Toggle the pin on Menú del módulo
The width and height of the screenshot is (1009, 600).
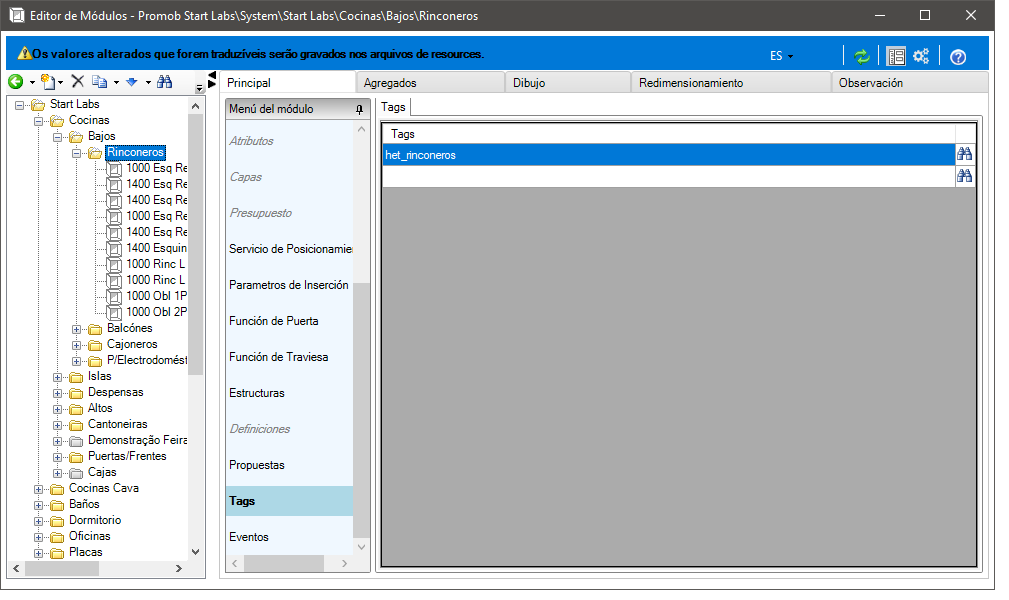(359, 109)
